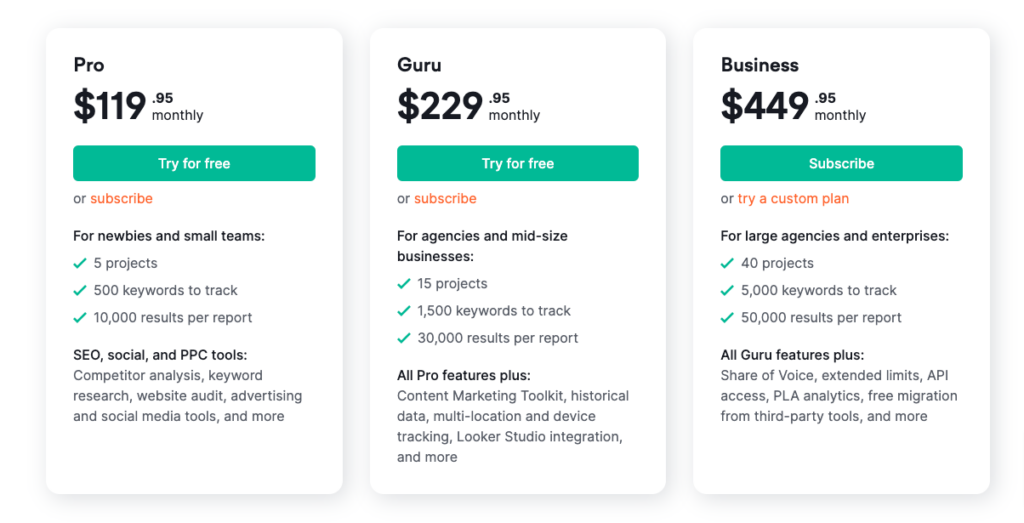
Task: Follow the try a custom plan link
Action: click(x=793, y=198)
